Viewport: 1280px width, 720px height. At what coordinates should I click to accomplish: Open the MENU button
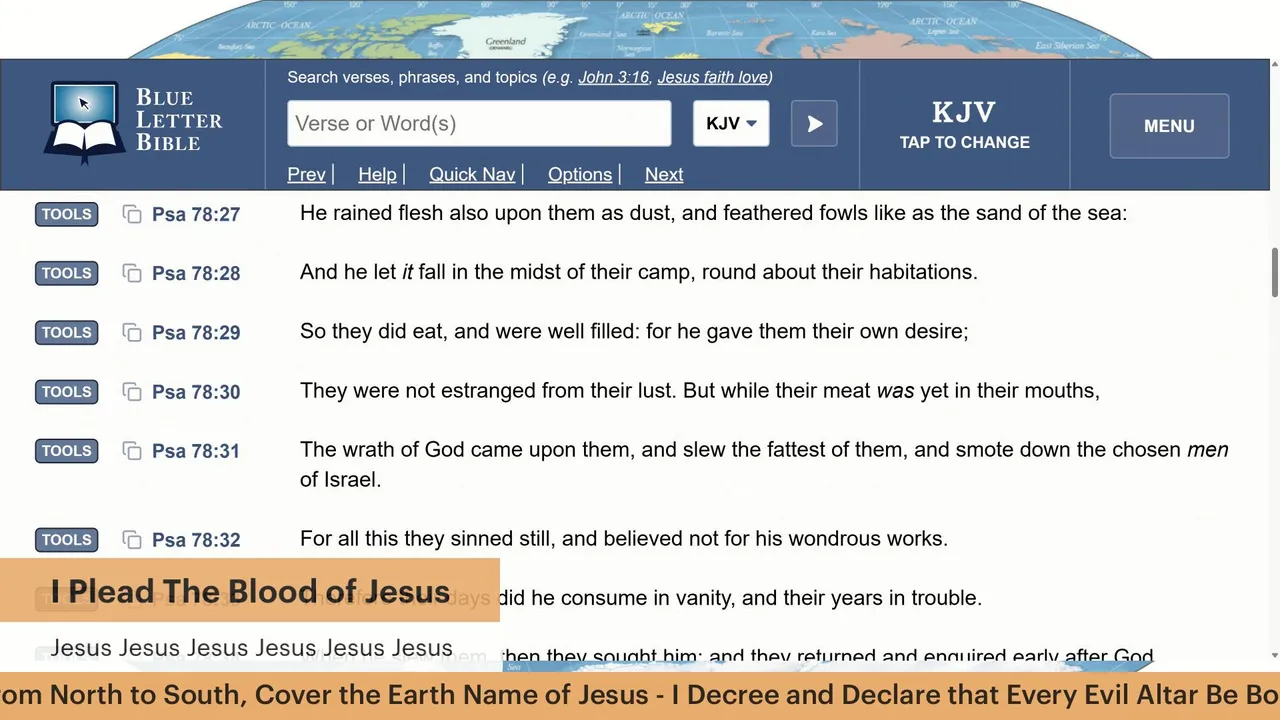tap(1169, 126)
